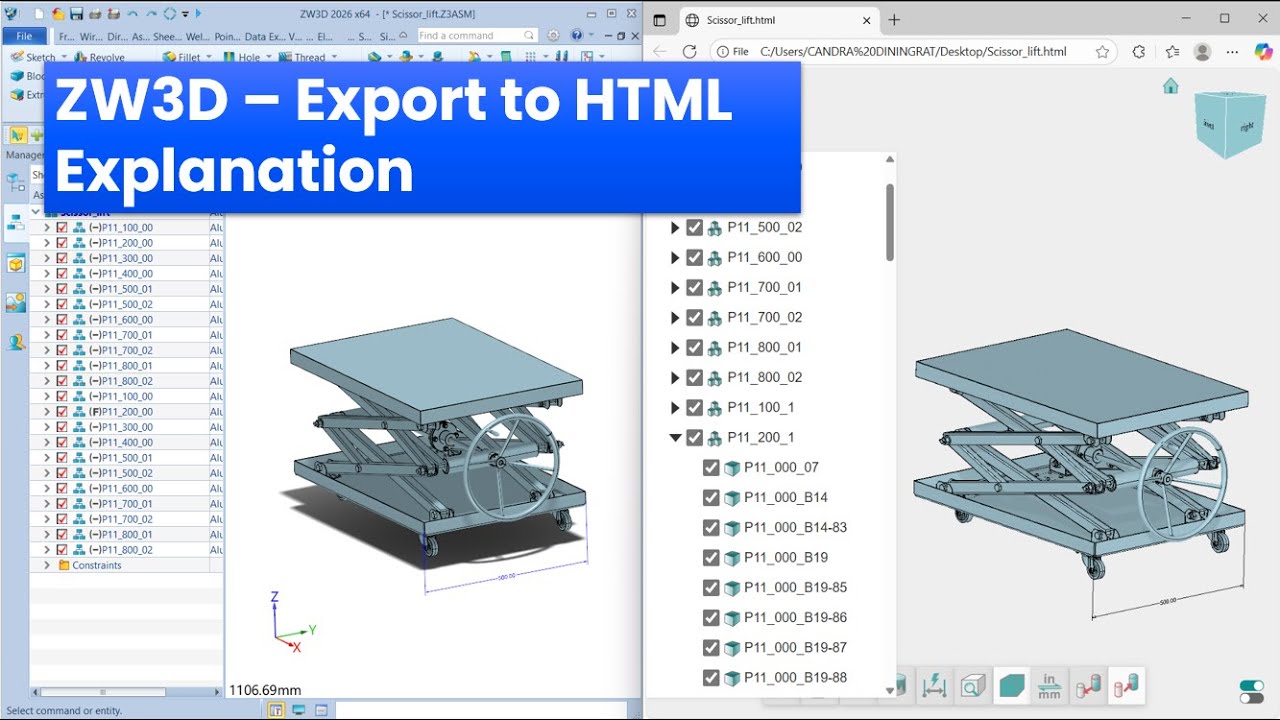1280x720 pixels.
Task: Expand (−)P11_200_00 in ZW3D tree
Action: [x=46, y=243]
